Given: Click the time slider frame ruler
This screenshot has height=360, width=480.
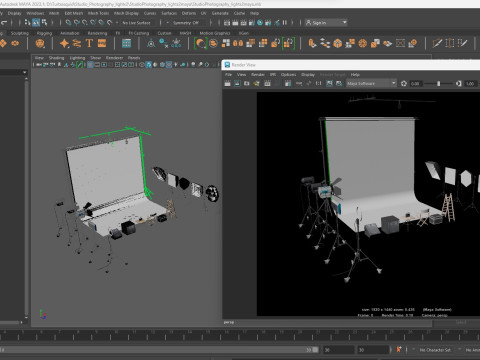Looking at the screenshot, I should pos(240,335).
